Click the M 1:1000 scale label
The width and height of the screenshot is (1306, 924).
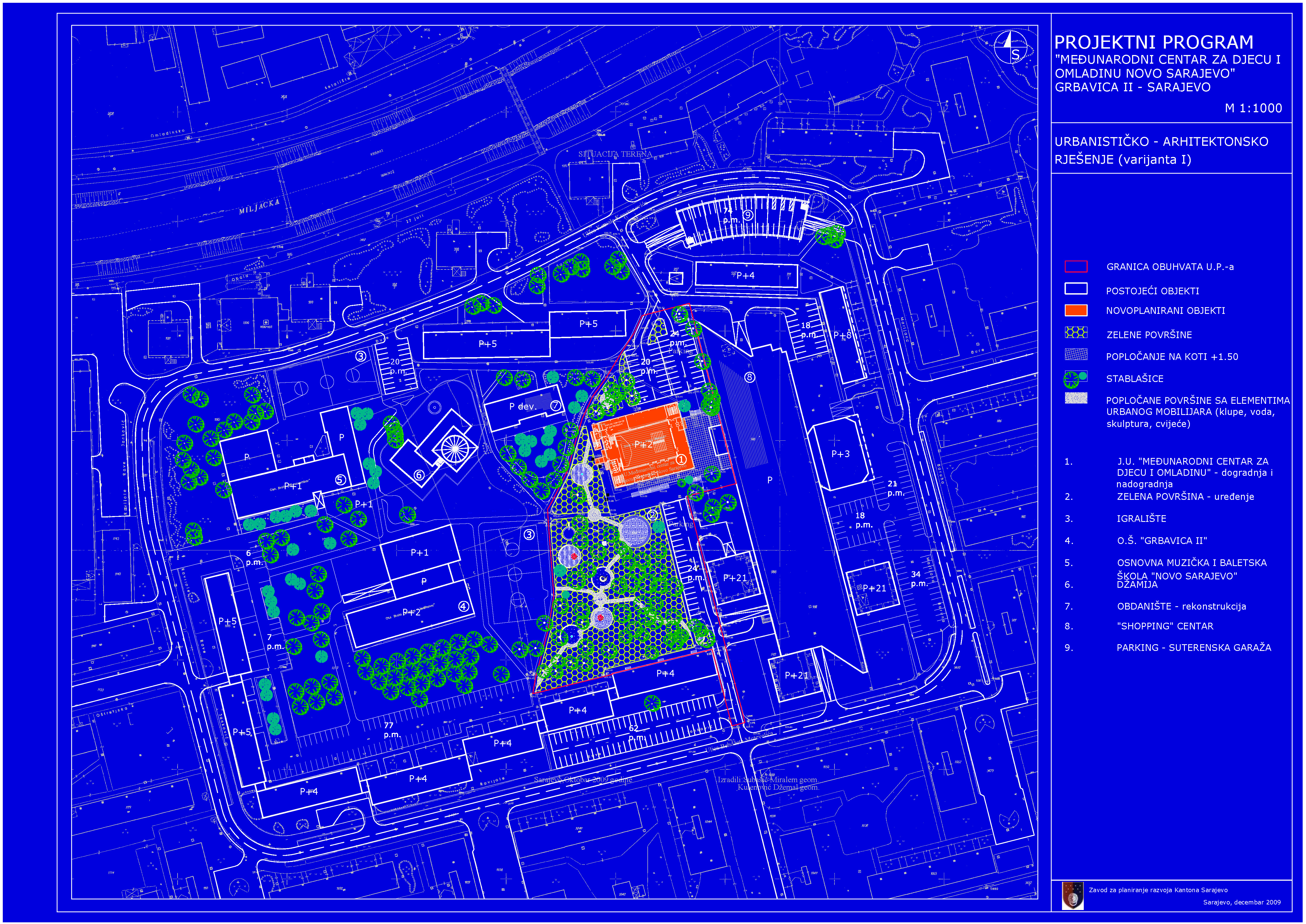pyautogui.click(x=1253, y=108)
